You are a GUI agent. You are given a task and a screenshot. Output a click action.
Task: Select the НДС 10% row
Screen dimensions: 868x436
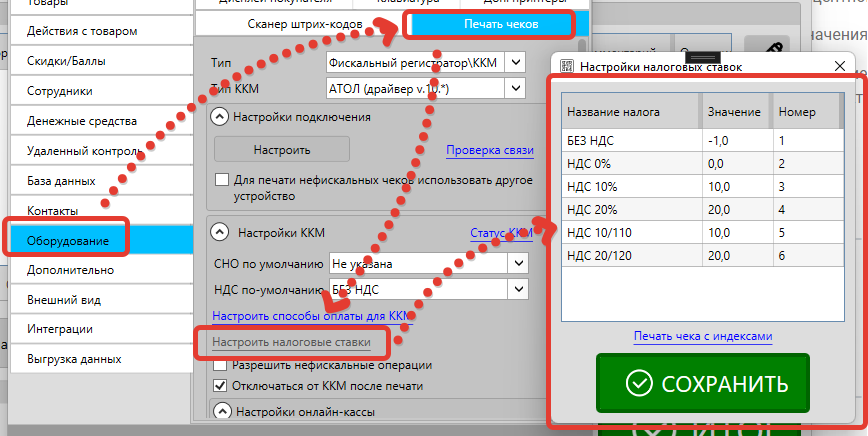pos(702,187)
